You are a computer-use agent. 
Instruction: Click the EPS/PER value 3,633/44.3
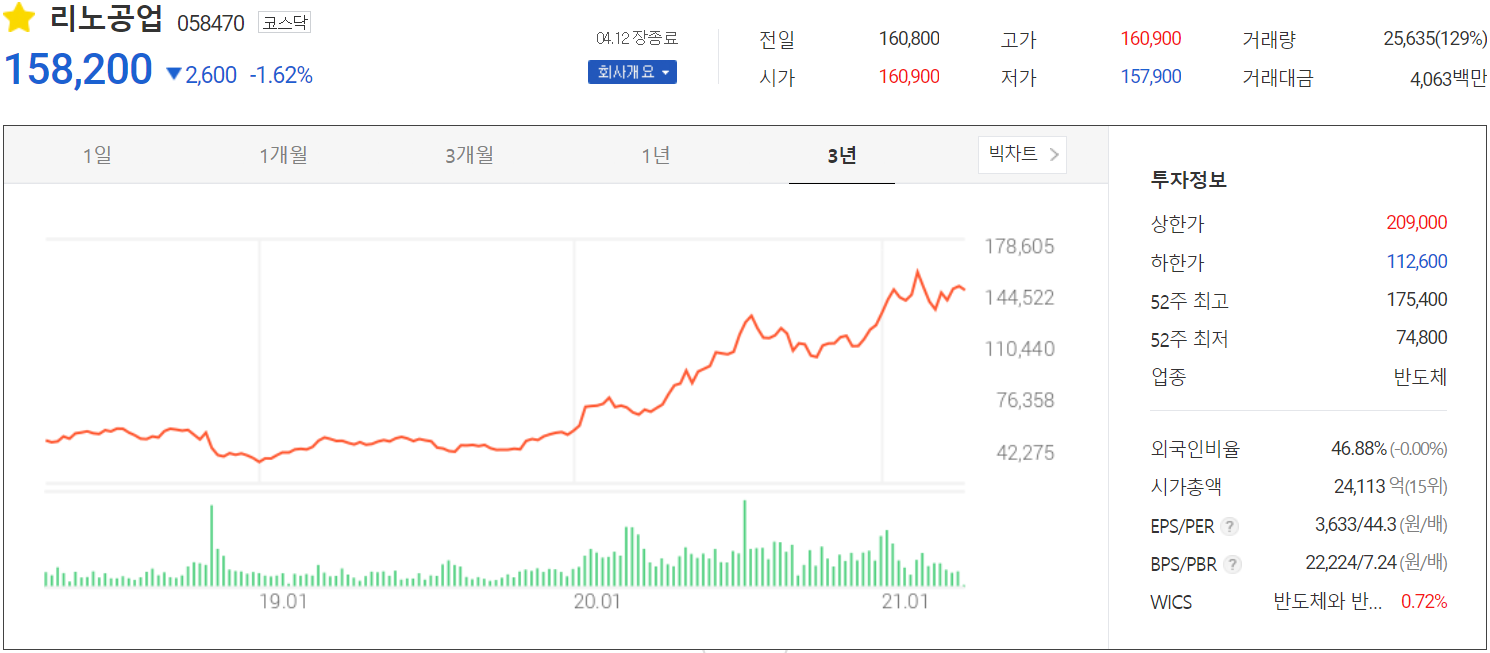pyautogui.click(x=1354, y=525)
